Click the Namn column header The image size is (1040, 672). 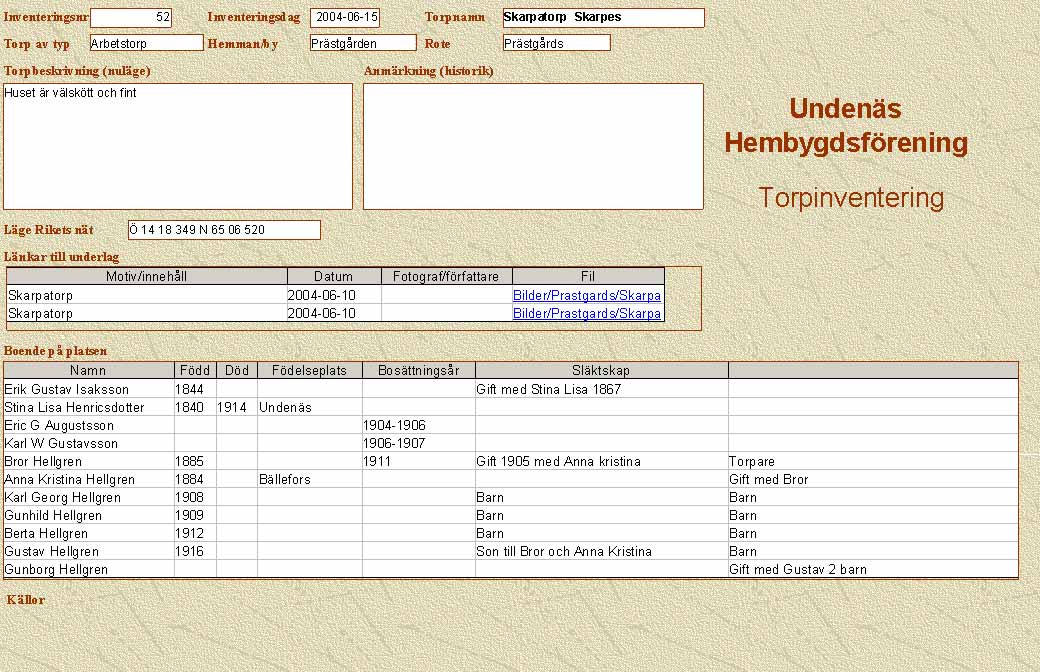click(88, 371)
